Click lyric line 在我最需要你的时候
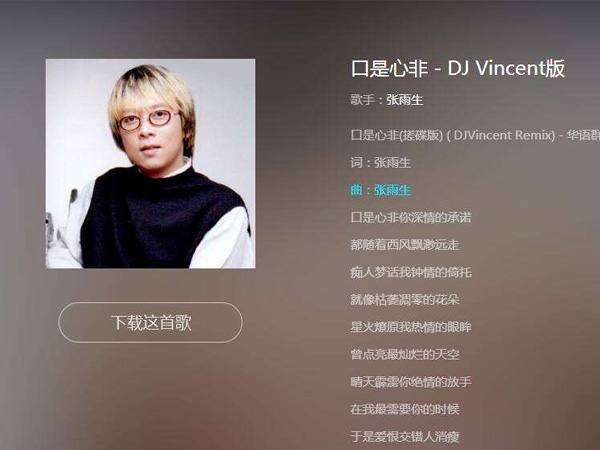The height and width of the screenshot is (450, 600). tap(404, 409)
